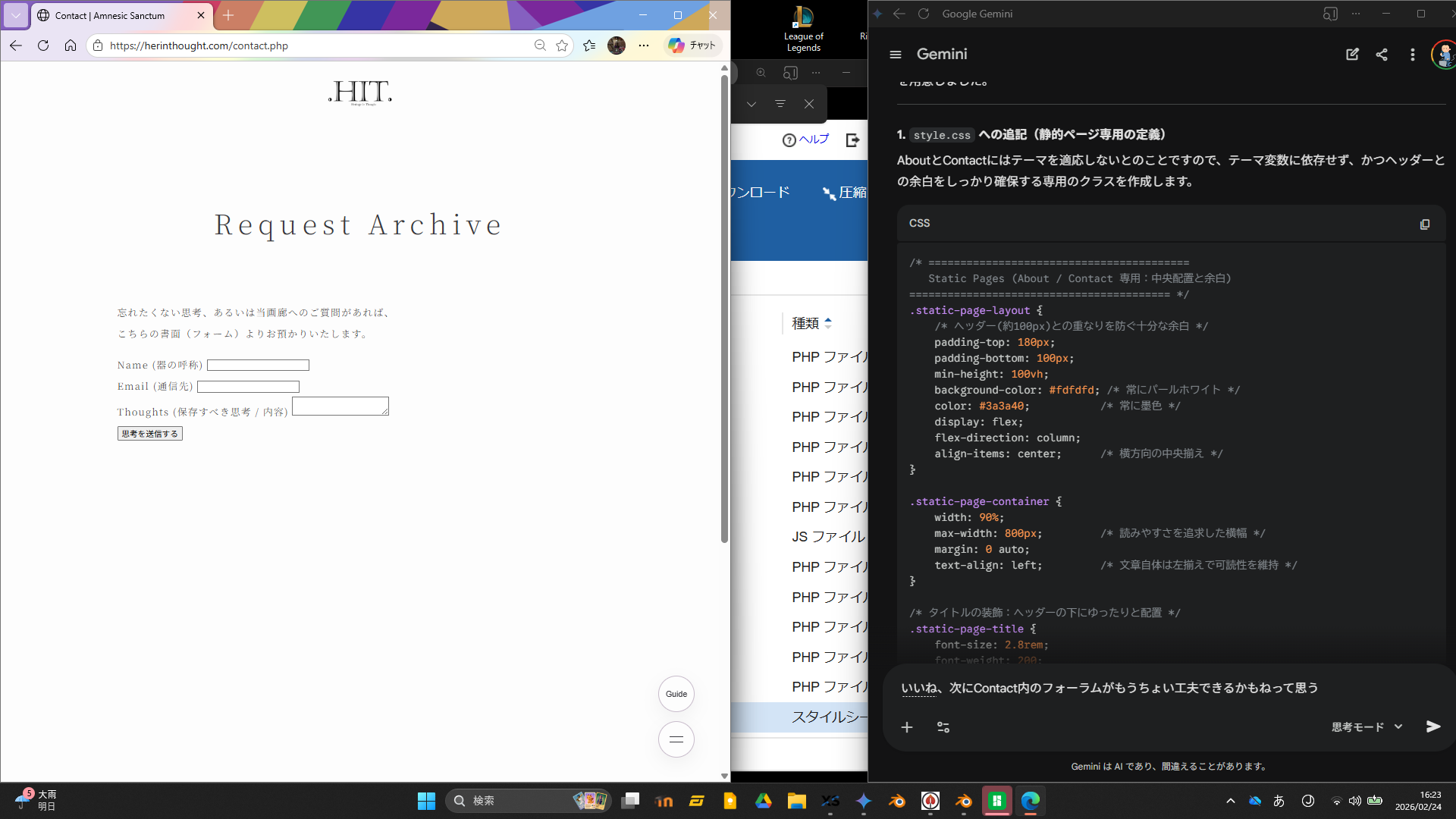
Task: Open Gemini hamburger main menu
Action: click(896, 55)
